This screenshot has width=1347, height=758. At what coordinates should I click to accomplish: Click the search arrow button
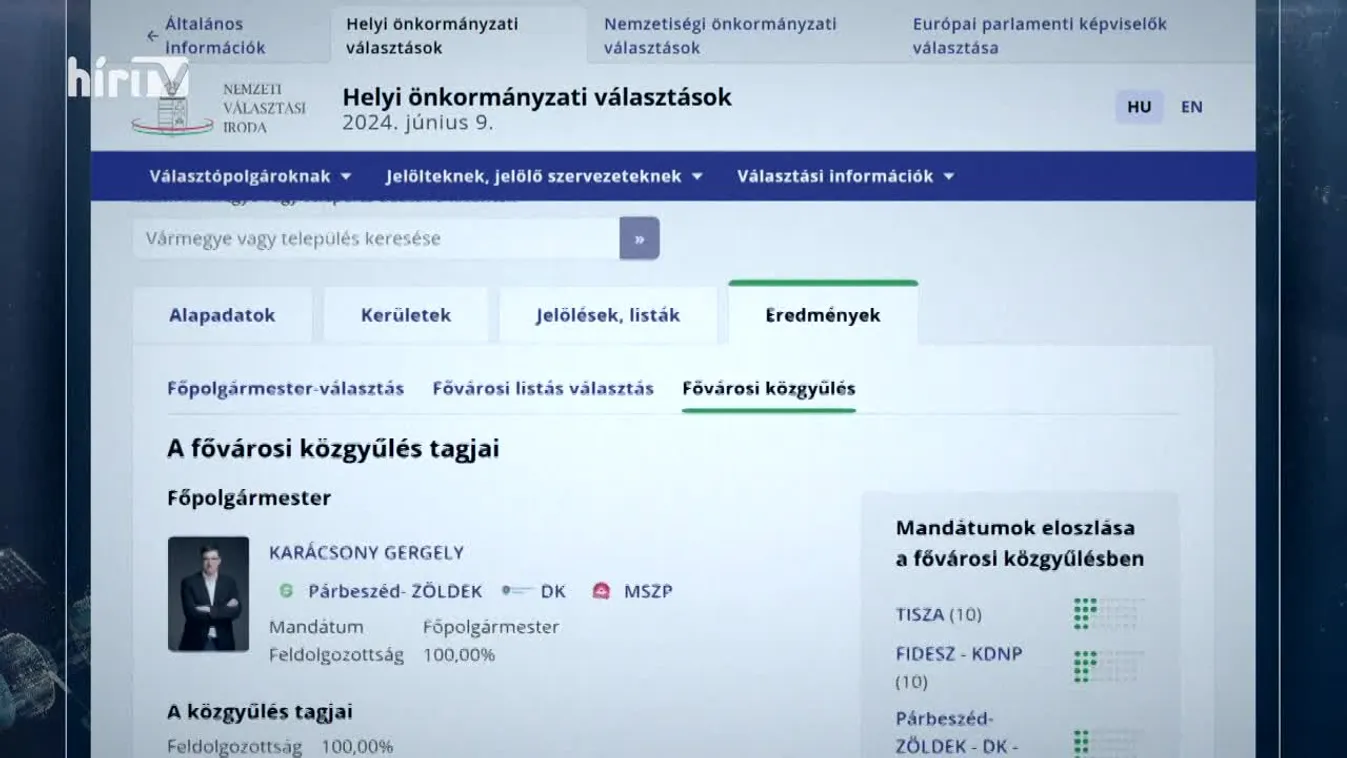639,239
